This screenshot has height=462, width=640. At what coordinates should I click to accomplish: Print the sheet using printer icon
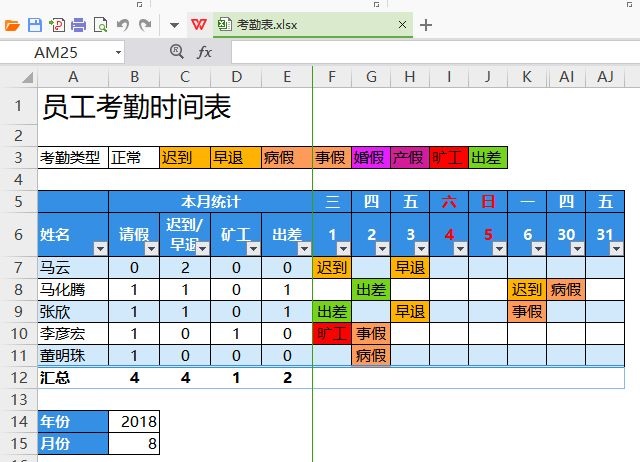pos(78,25)
